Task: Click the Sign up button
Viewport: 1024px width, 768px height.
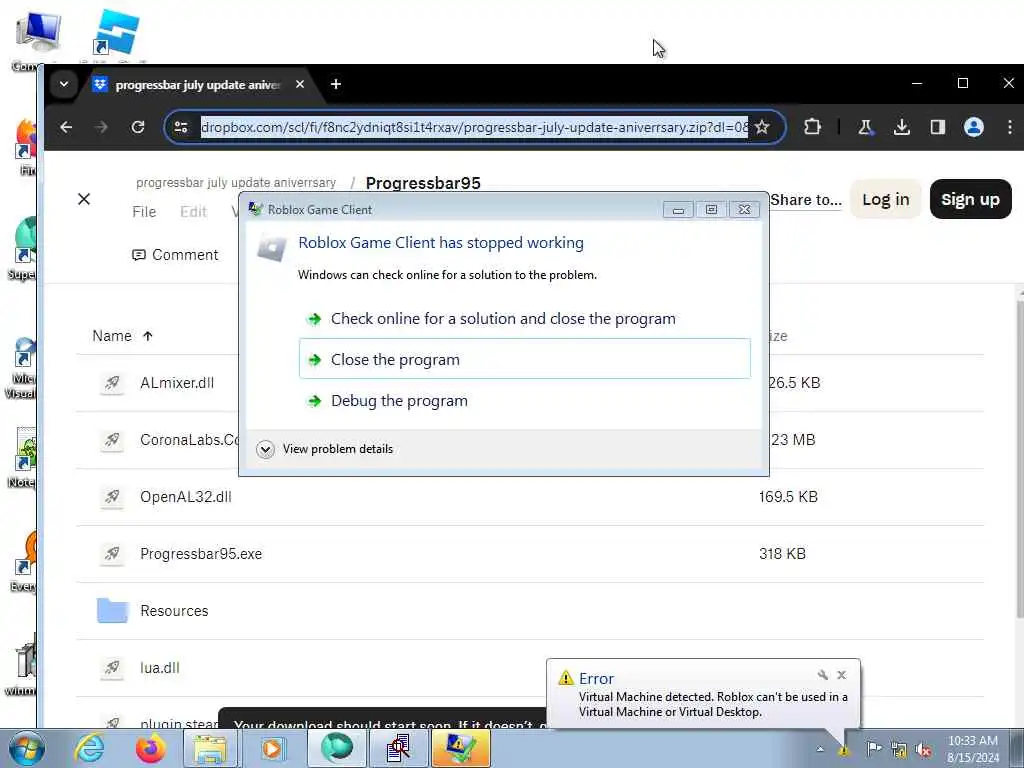Action: click(970, 199)
